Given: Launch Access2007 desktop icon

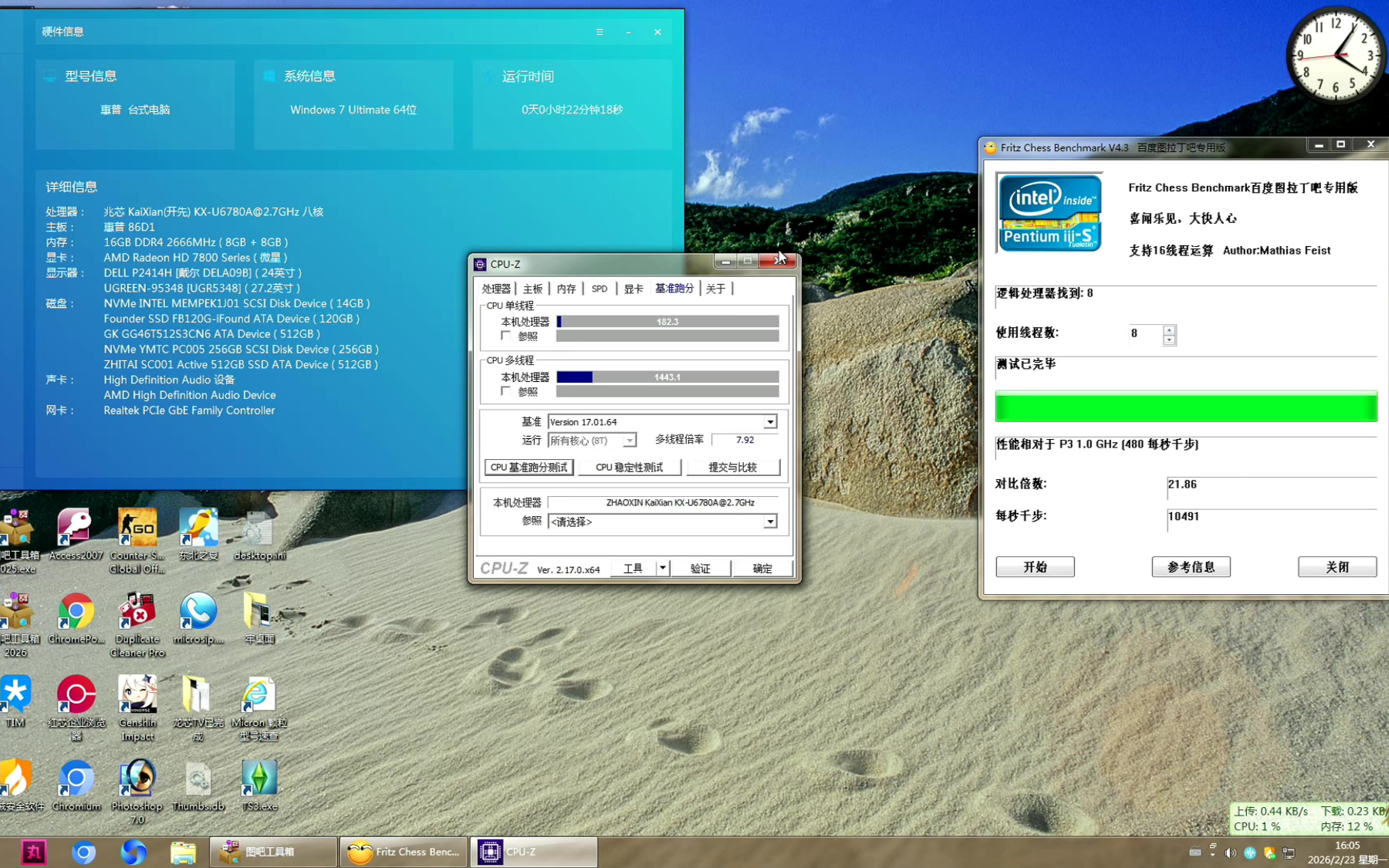Looking at the screenshot, I should point(76,531).
